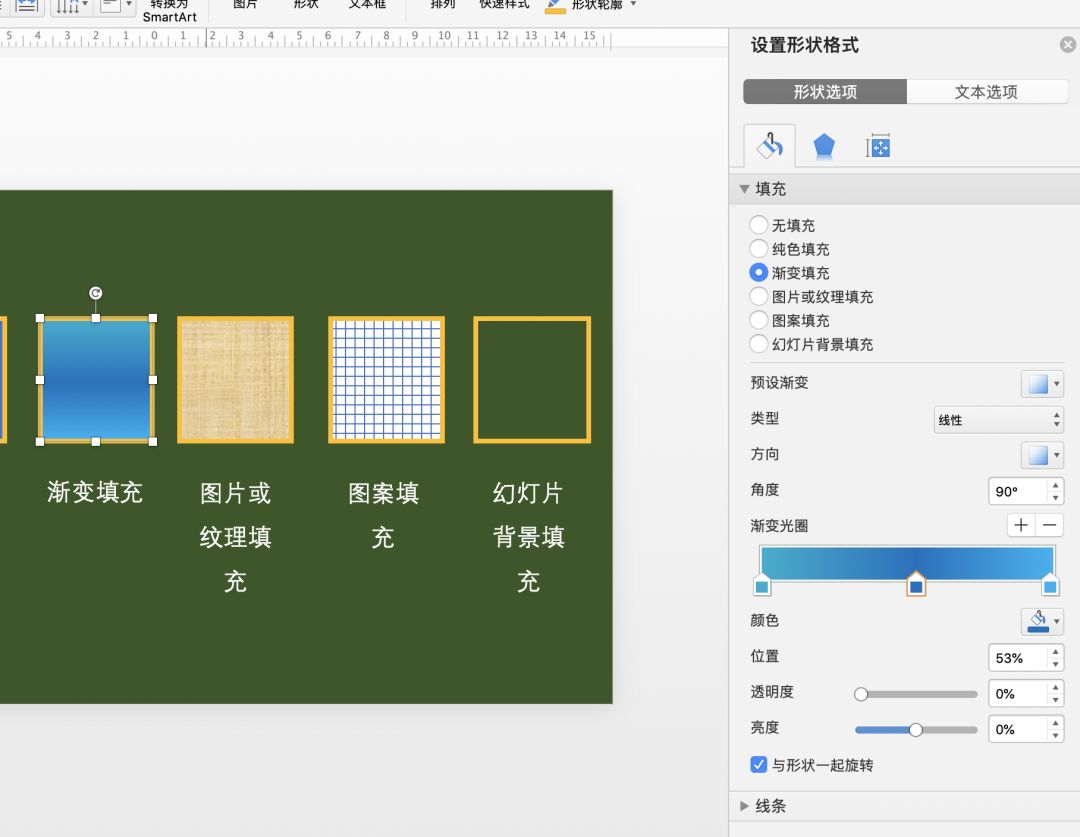Increase 角度 with the stepper

[x=1055, y=485]
